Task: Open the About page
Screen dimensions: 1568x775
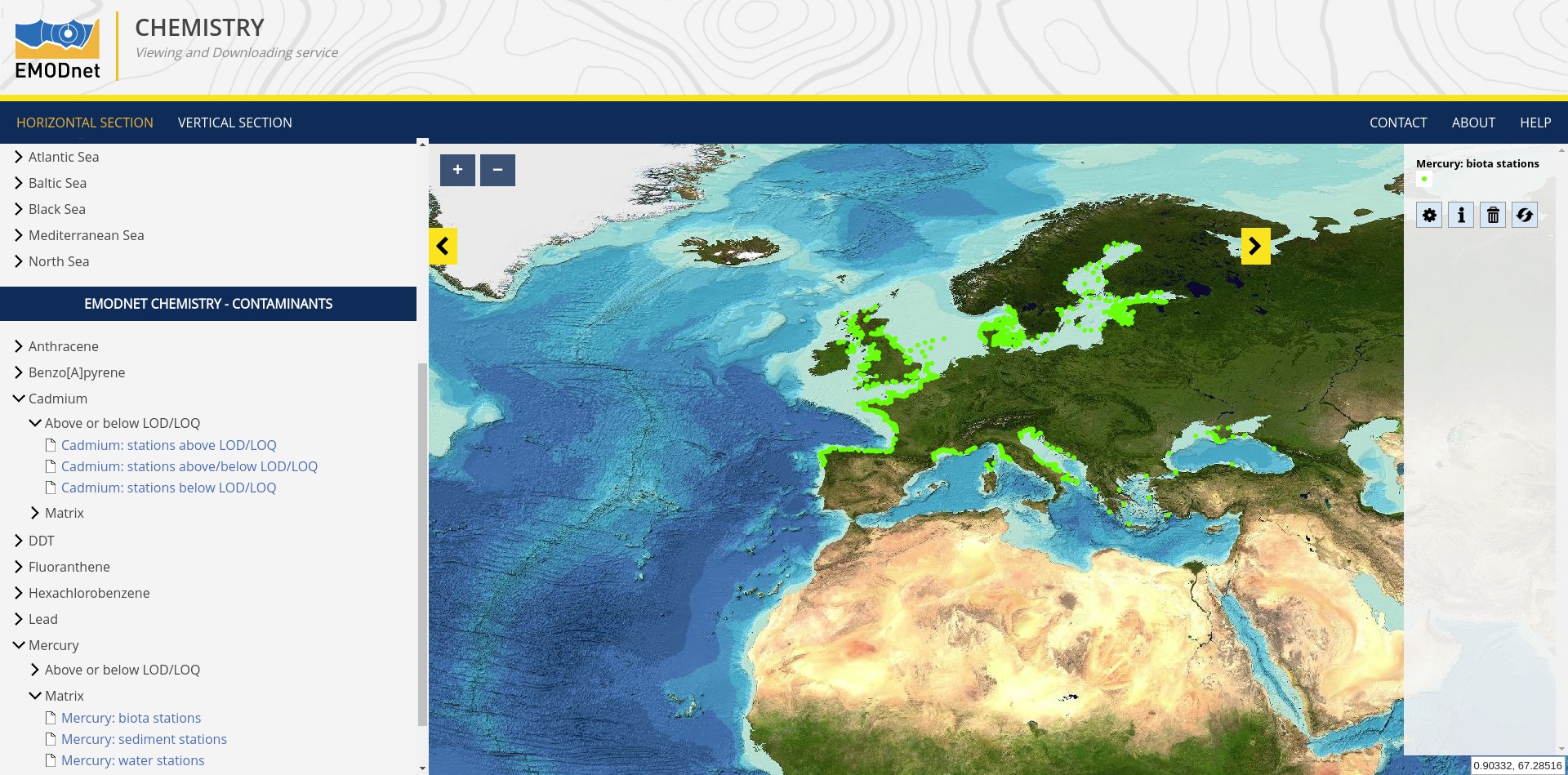Action: [1473, 122]
